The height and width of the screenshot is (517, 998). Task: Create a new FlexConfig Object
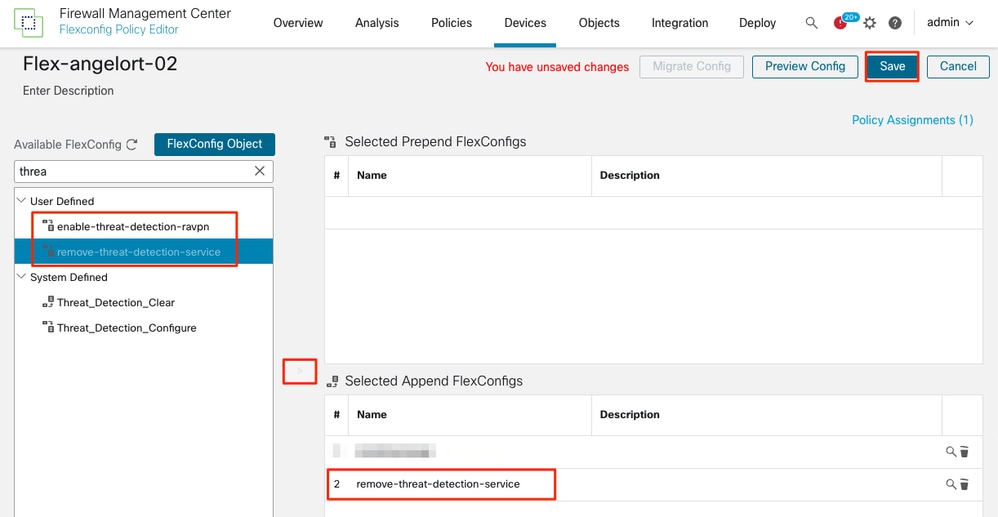[214, 145]
